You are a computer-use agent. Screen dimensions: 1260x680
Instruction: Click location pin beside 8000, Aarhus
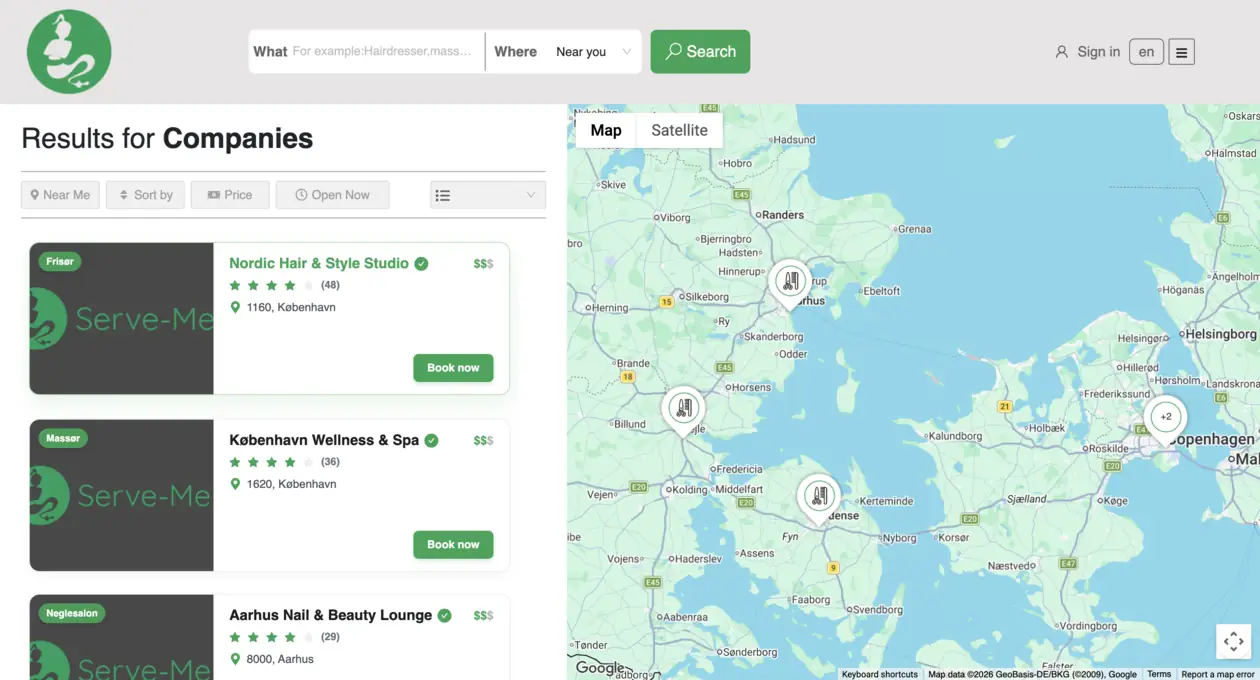pyautogui.click(x=235, y=659)
